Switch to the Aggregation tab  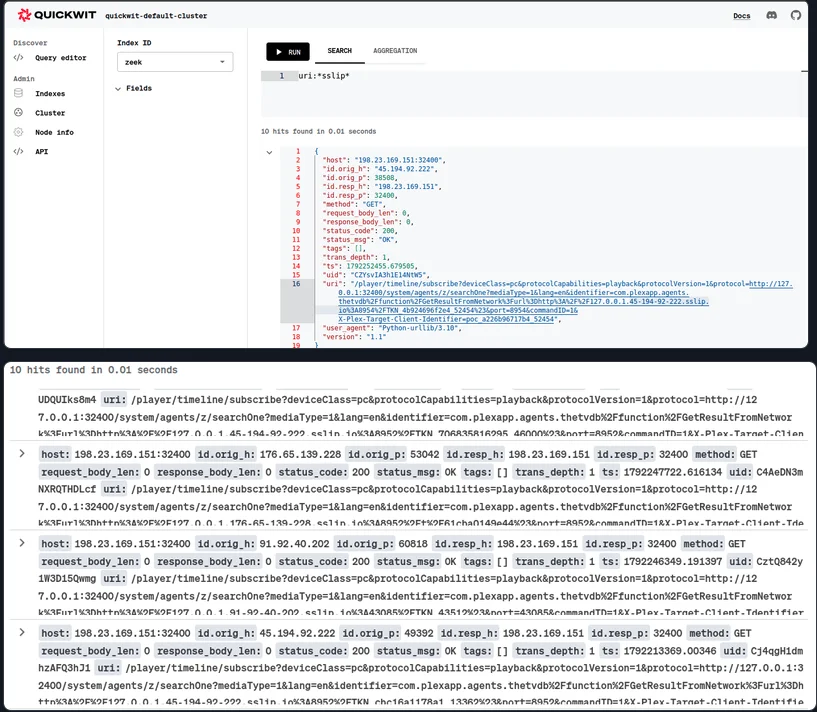(395, 51)
